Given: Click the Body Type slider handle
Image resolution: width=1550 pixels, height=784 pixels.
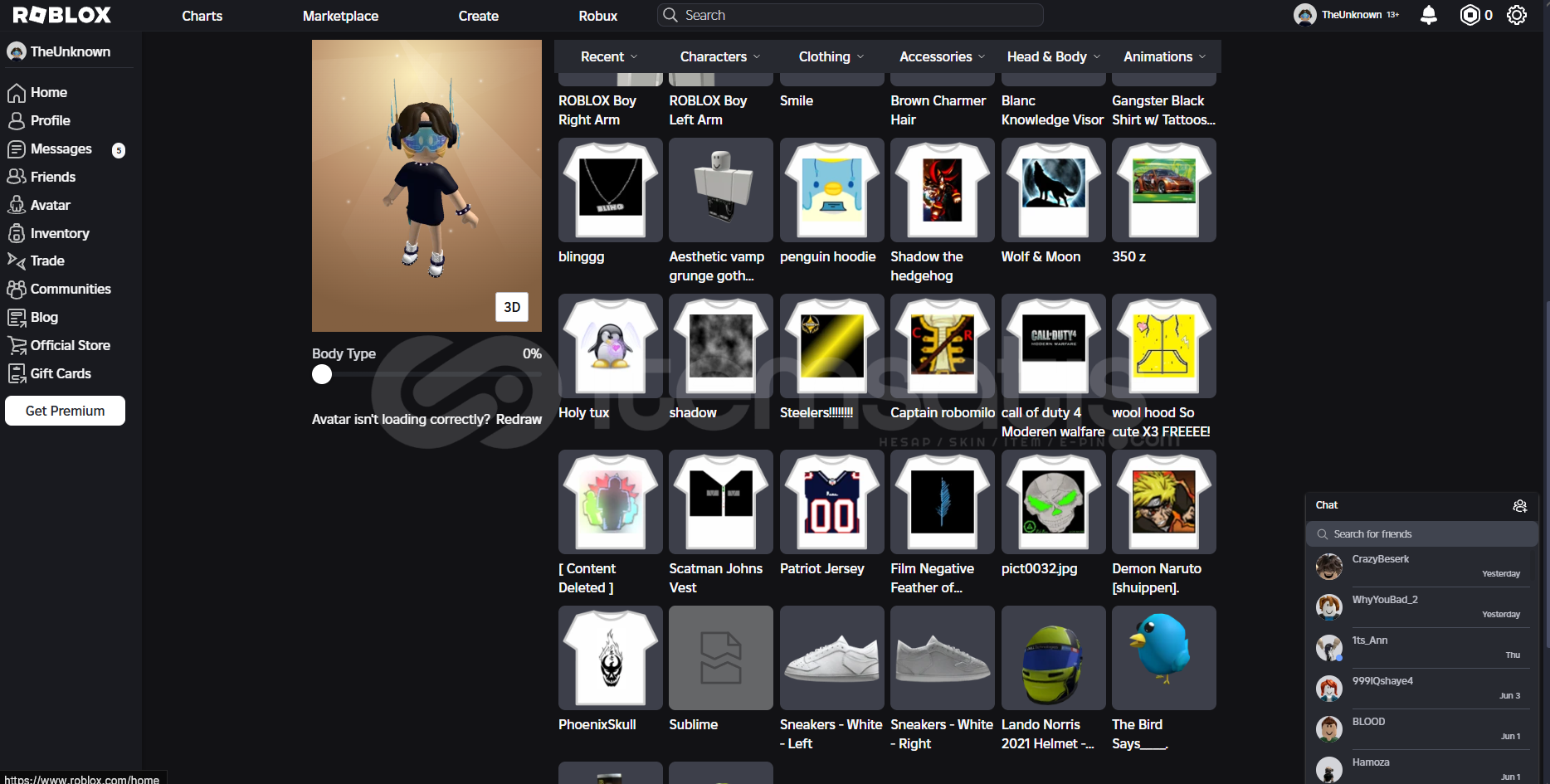Looking at the screenshot, I should tap(322, 374).
